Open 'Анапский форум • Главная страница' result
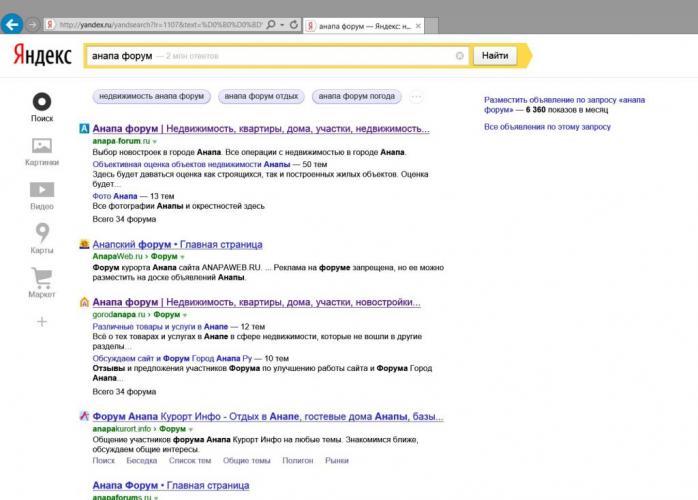Screen dimensions: 698x500 click(177, 244)
